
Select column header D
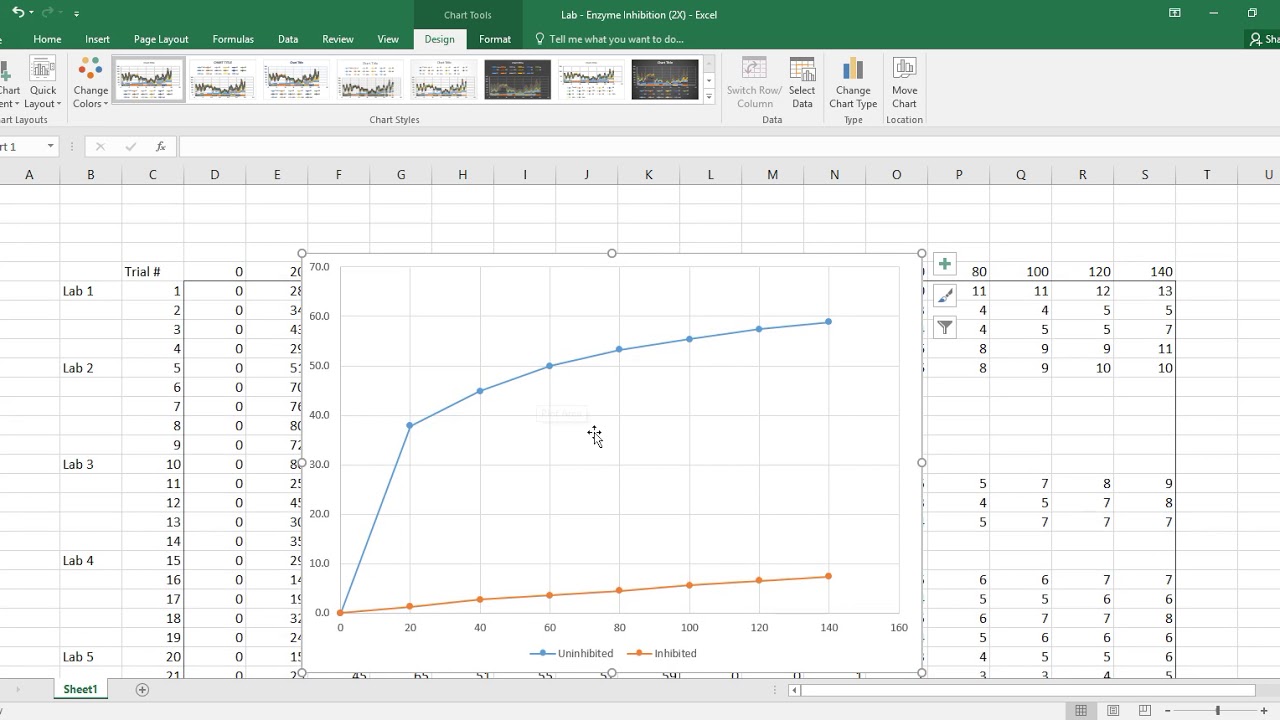tap(214, 175)
